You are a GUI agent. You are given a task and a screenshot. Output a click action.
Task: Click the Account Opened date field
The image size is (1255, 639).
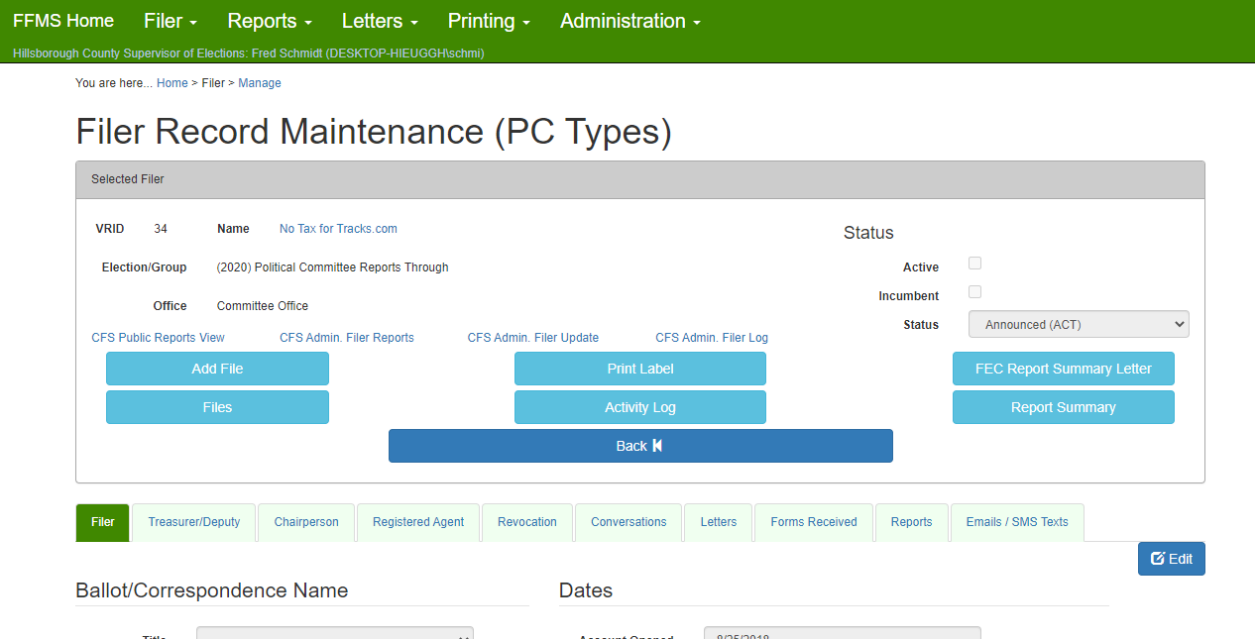pos(842,634)
